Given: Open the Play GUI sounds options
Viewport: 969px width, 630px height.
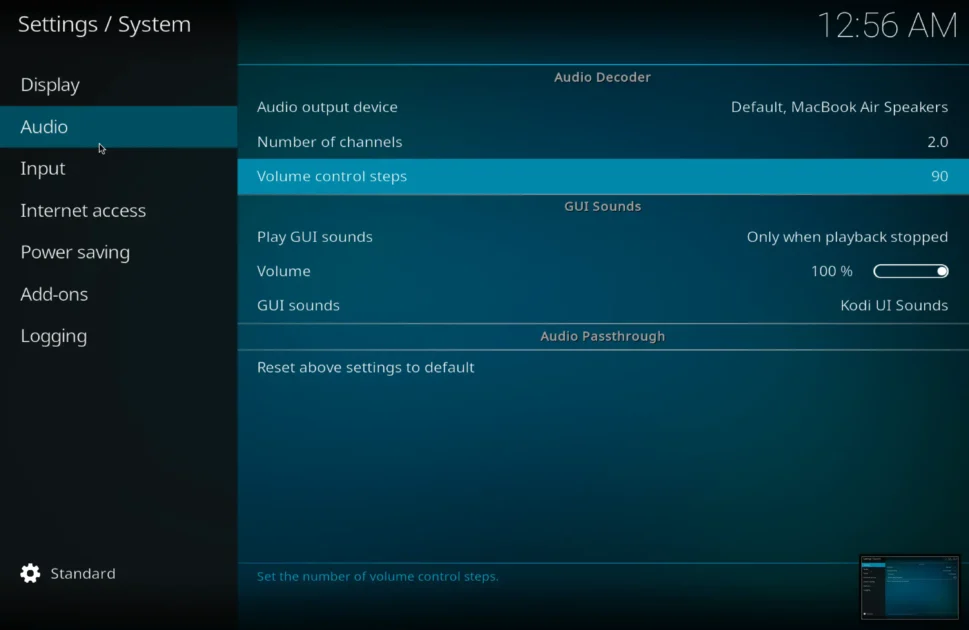Looking at the screenshot, I should pos(602,237).
